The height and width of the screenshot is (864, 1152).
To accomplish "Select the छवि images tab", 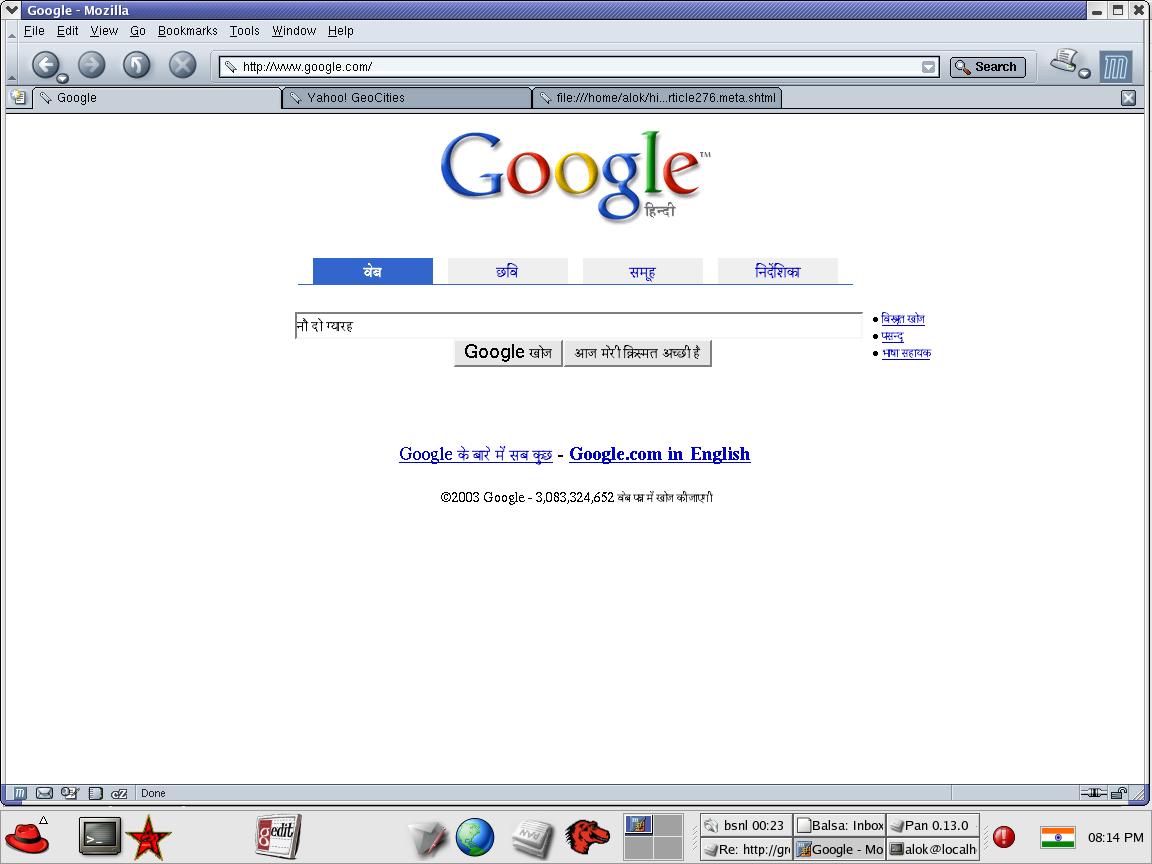I will click(507, 271).
